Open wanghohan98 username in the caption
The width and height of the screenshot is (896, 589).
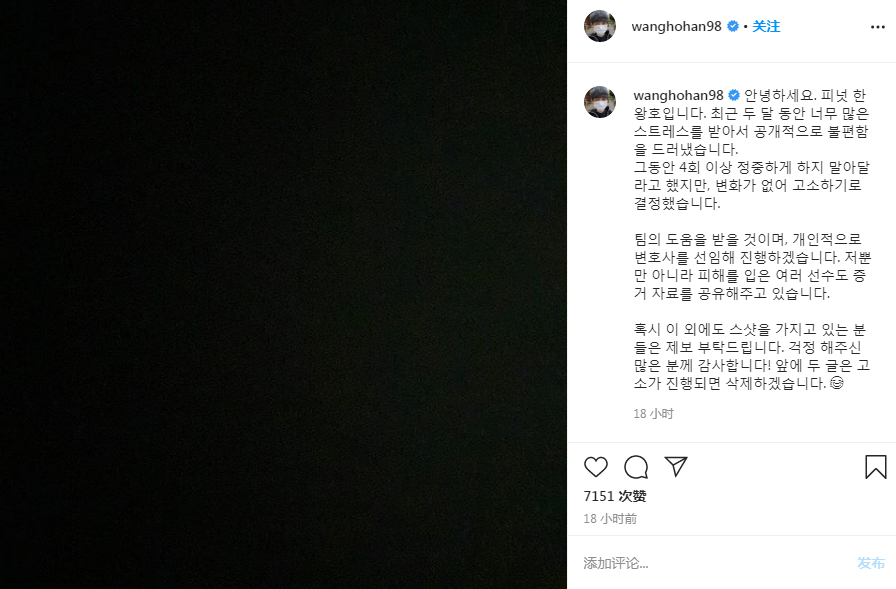[x=678, y=95]
